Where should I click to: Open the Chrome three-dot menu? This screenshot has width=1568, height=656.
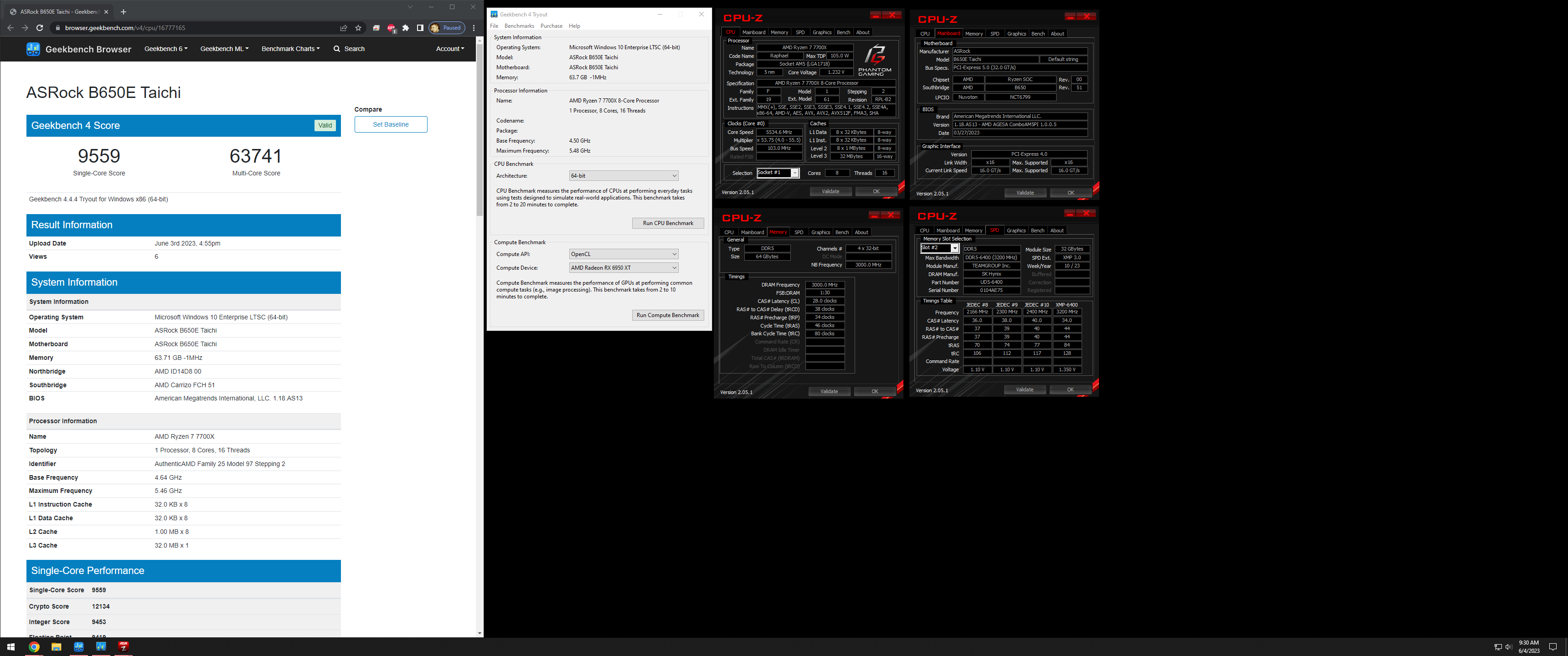click(x=474, y=28)
